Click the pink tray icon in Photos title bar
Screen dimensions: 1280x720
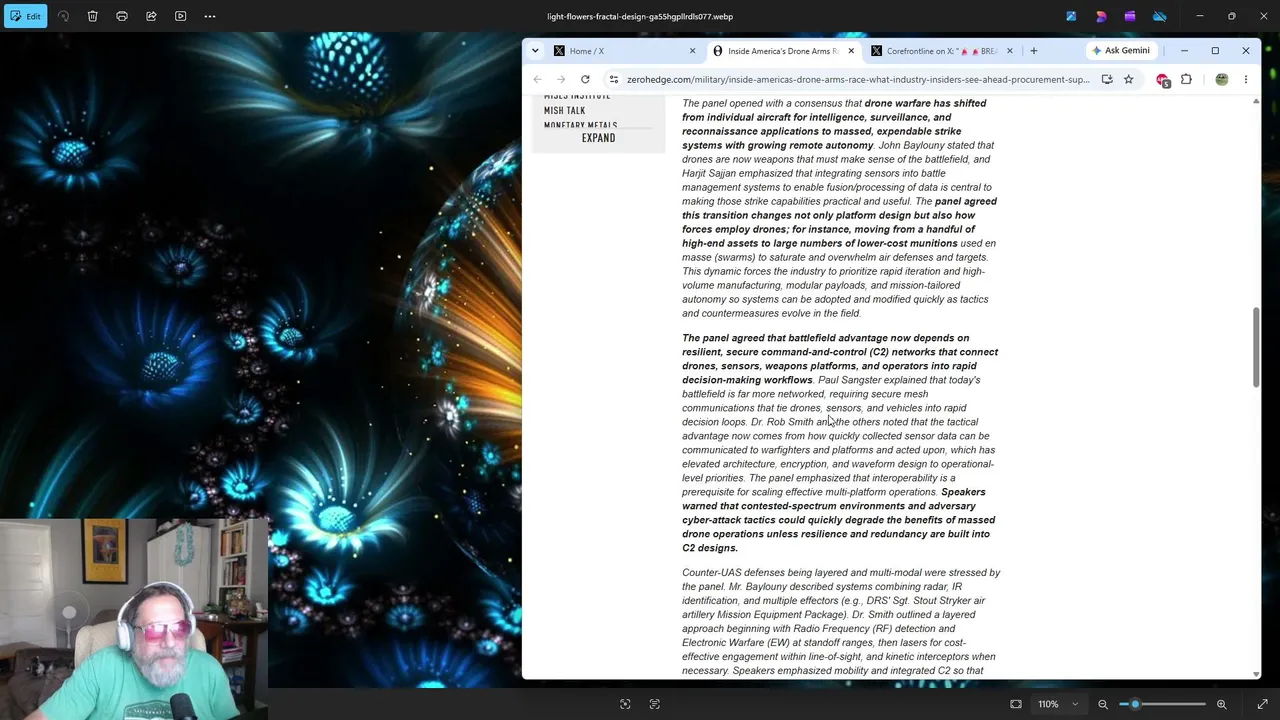[1101, 16]
